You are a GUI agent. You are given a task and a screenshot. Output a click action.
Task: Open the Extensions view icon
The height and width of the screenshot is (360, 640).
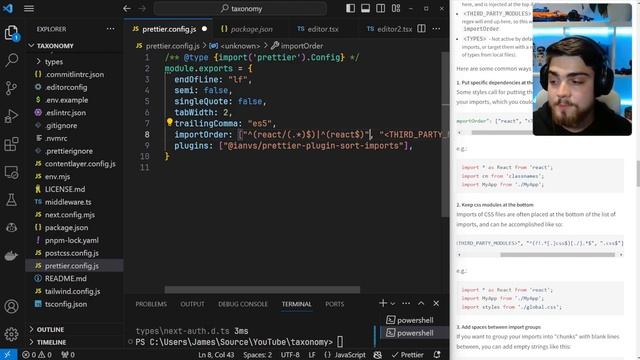11,144
